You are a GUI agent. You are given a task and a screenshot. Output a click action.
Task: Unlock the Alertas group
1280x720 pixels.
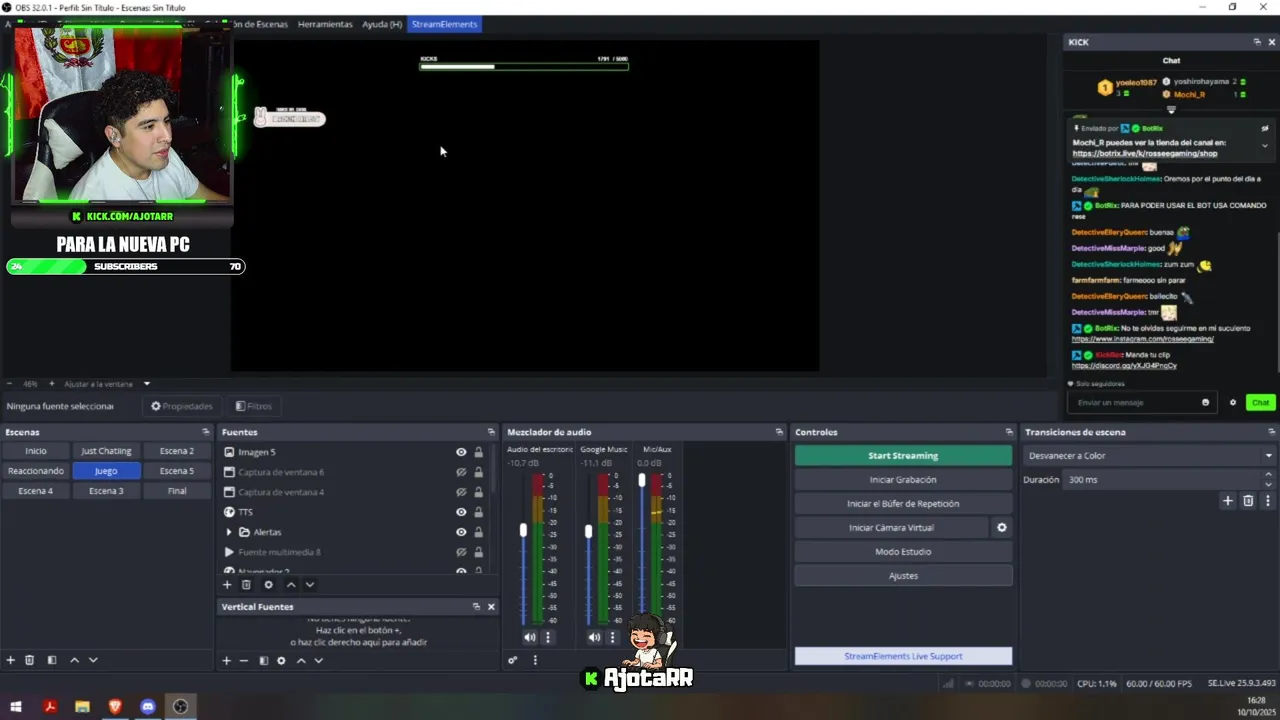479,532
